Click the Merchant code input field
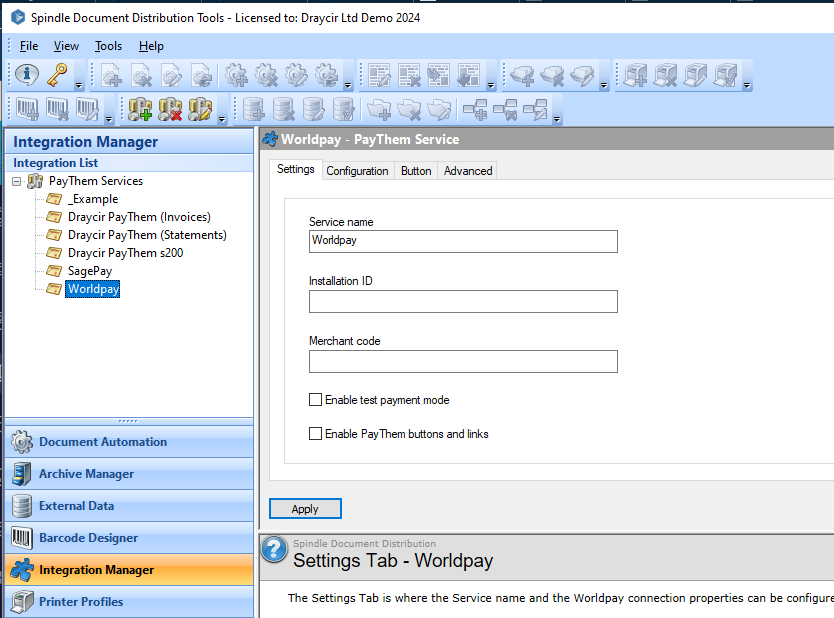834x618 pixels. pos(463,361)
